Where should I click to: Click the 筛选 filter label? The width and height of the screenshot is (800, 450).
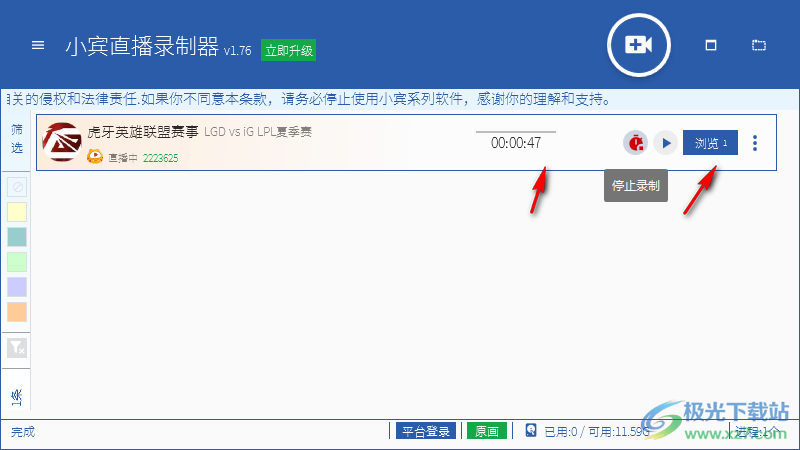coord(17,139)
